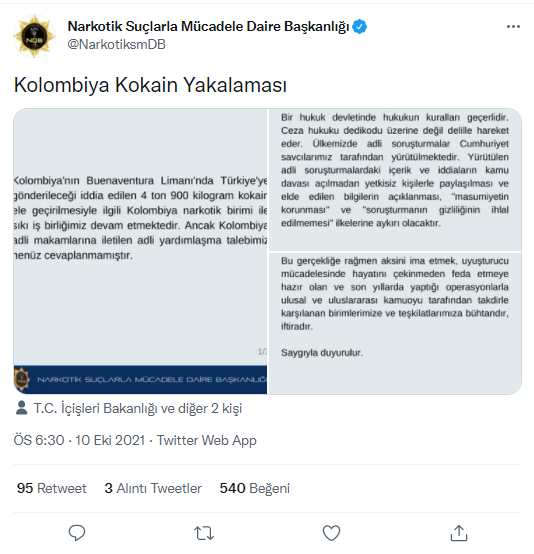The width and height of the screenshot is (534, 554).
Task: Click the tagged people person icon
Action: click(x=22, y=408)
